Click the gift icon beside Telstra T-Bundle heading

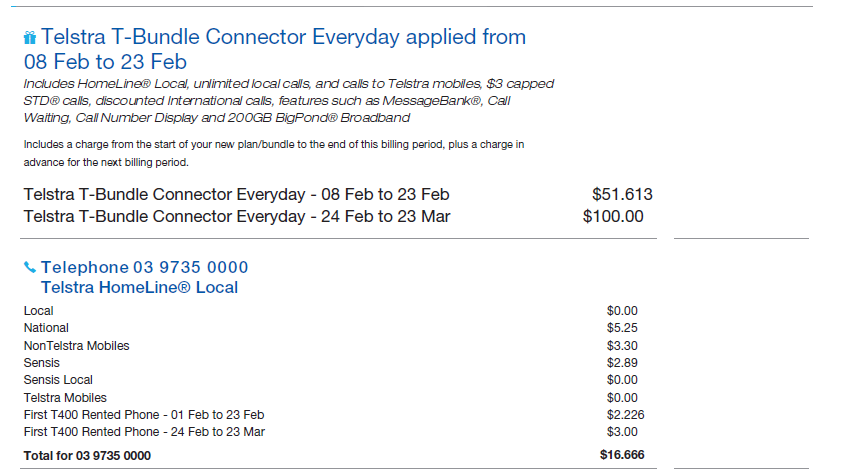coord(30,38)
